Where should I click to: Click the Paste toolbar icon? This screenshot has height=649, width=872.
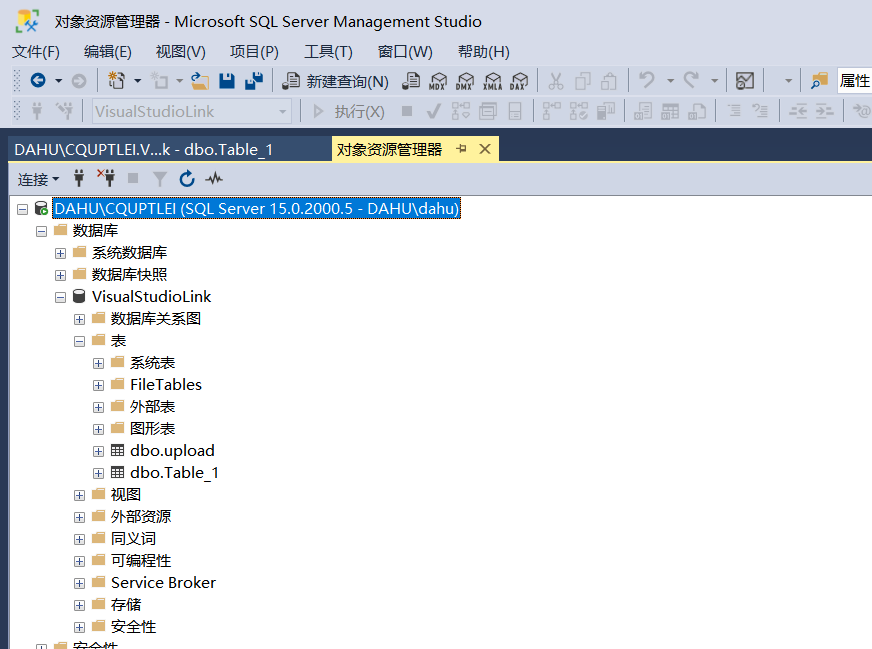[x=609, y=81]
